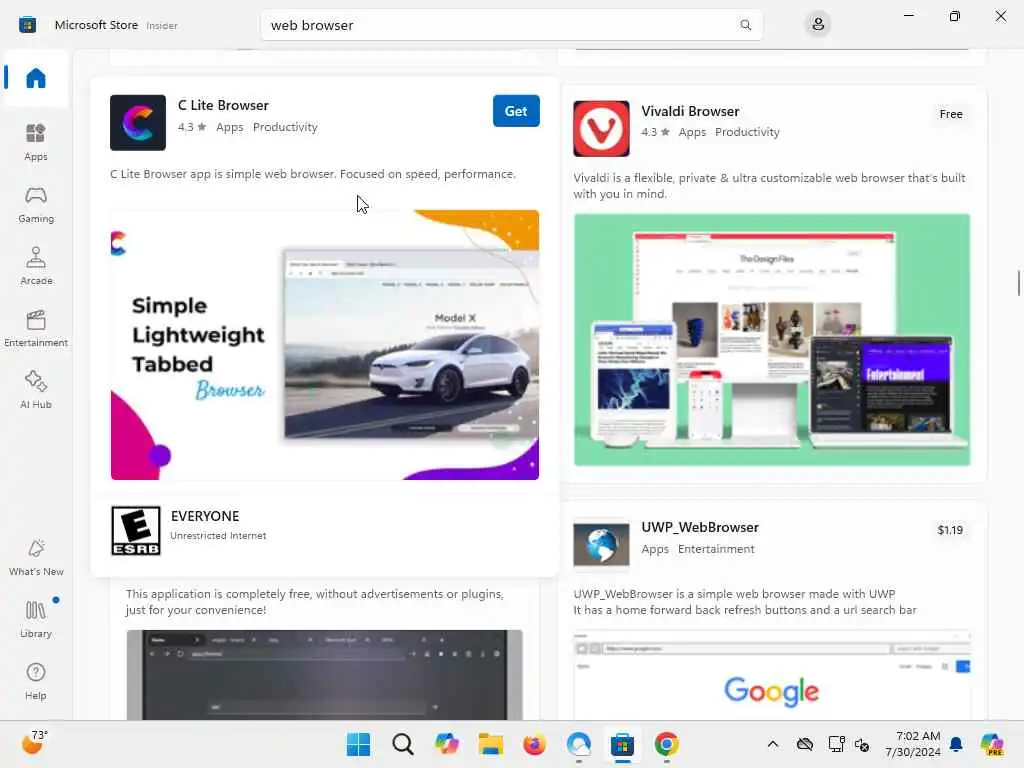Click the Microsoft Store taskbar icon

[x=622, y=744]
